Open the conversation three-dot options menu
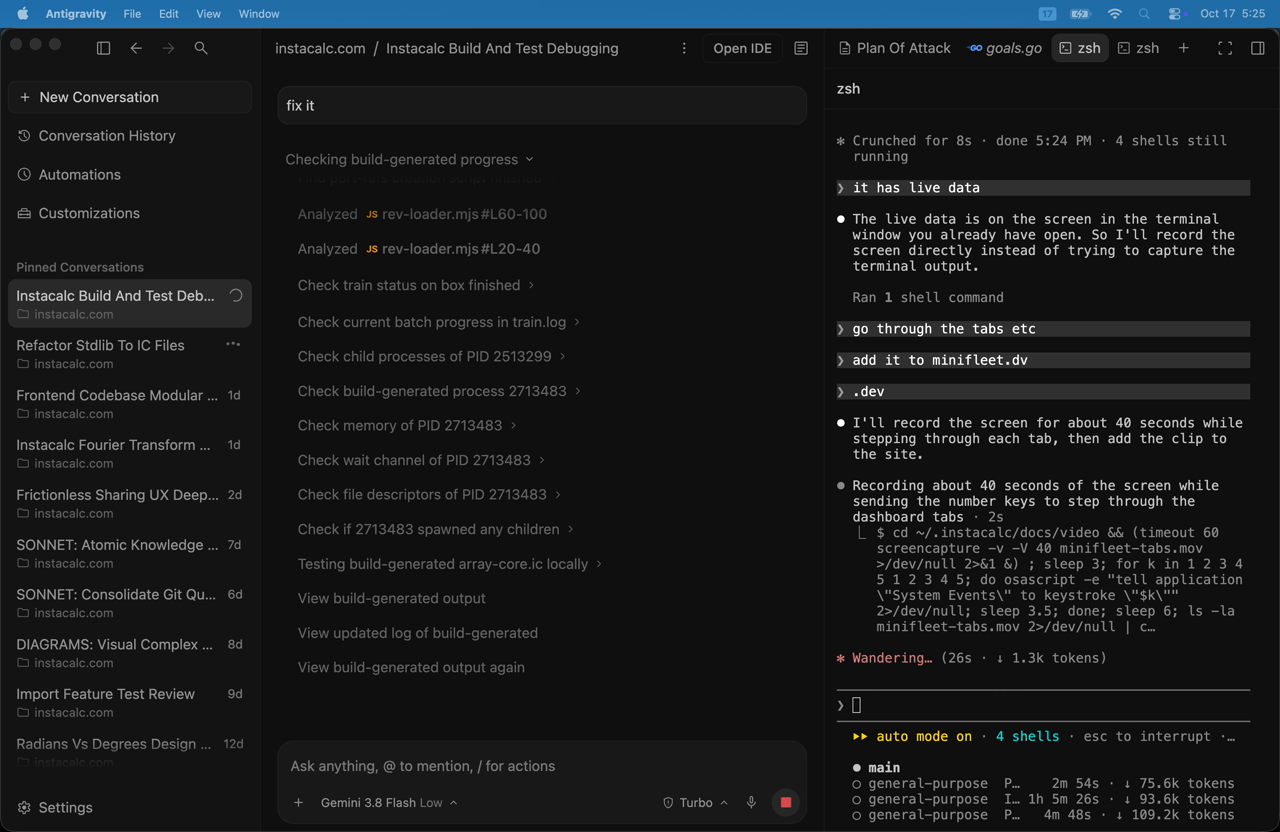 [x=684, y=48]
